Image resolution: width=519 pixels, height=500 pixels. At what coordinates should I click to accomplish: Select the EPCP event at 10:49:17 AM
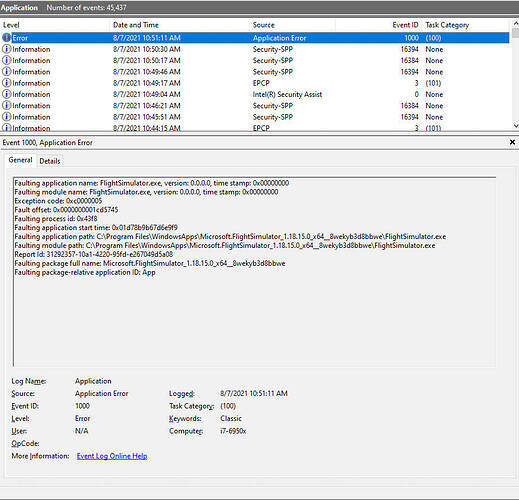click(x=255, y=83)
